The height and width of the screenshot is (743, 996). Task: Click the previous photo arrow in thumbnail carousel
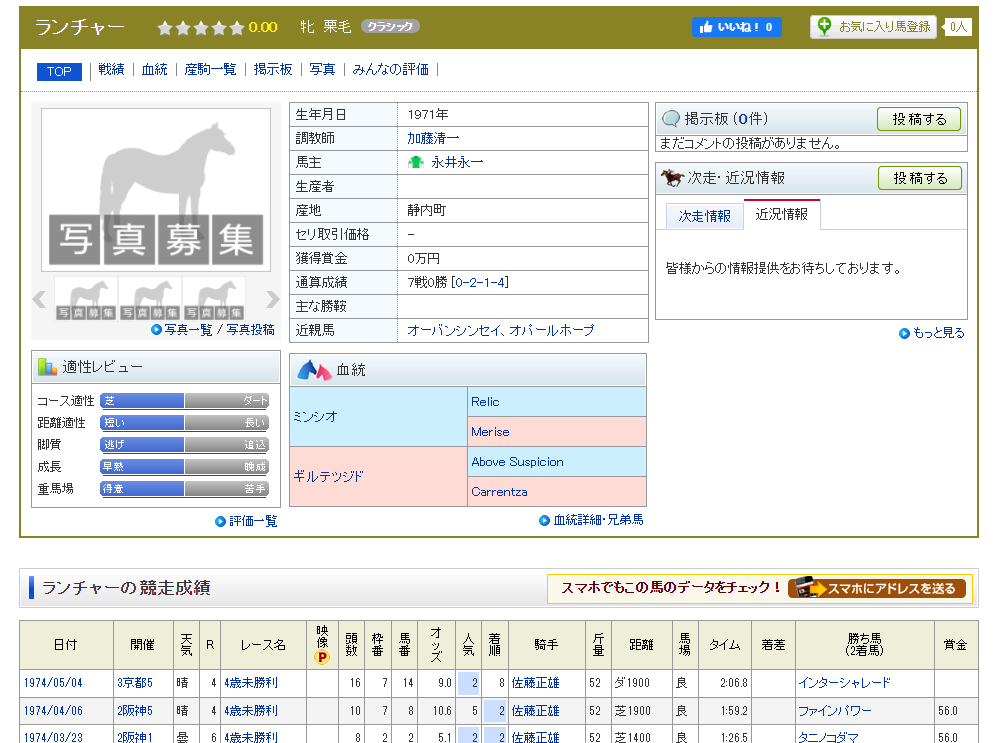point(40,299)
